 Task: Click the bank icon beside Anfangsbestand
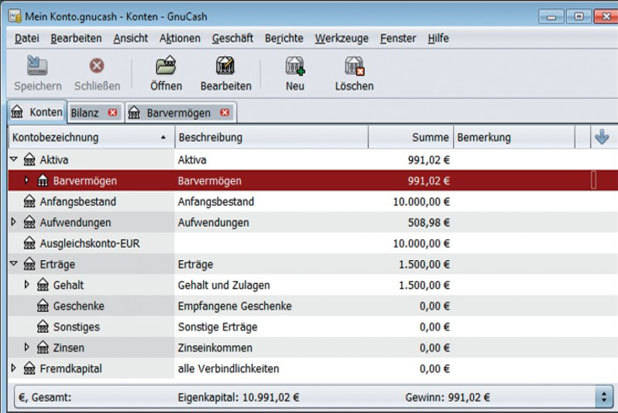point(30,201)
